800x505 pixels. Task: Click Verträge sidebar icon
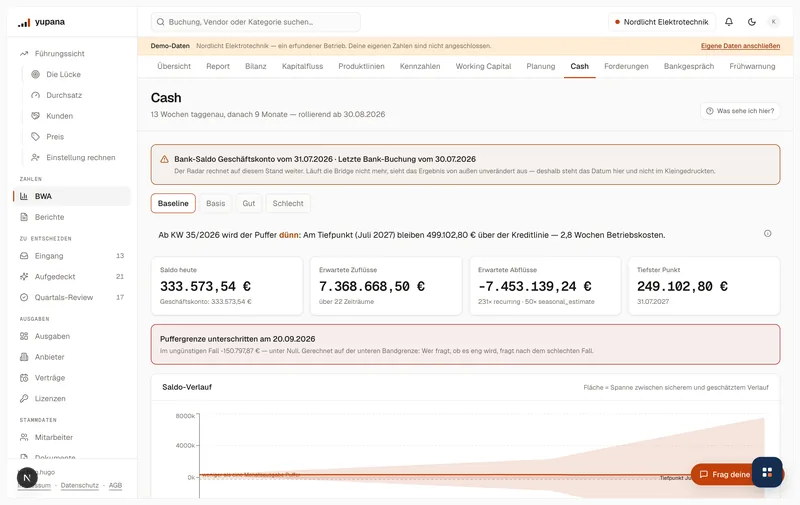(x=23, y=378)
